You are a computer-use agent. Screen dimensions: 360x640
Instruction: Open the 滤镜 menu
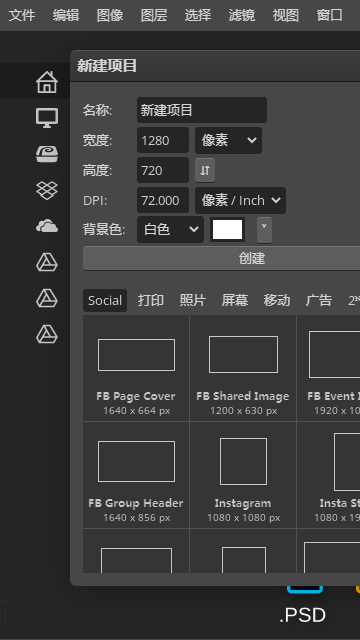(x=242, y=16)
